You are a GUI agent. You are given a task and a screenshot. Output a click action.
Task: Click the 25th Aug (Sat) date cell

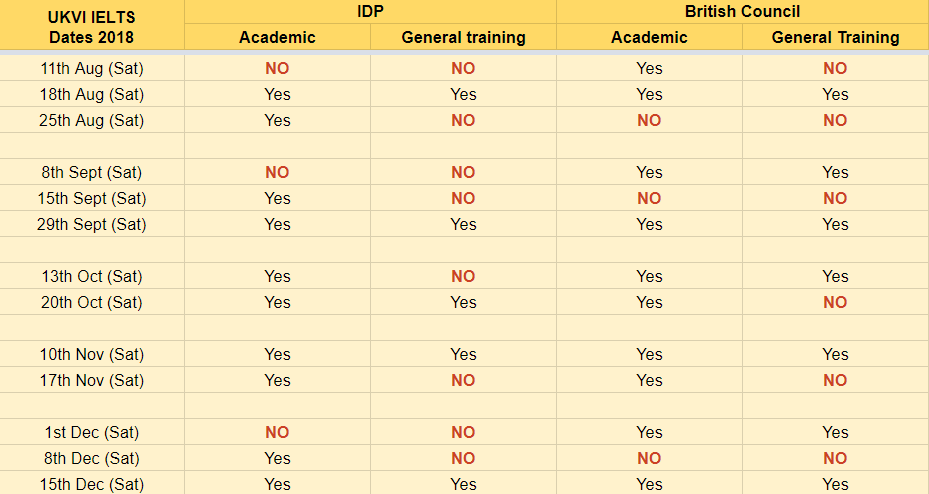(x=92, y=120)
